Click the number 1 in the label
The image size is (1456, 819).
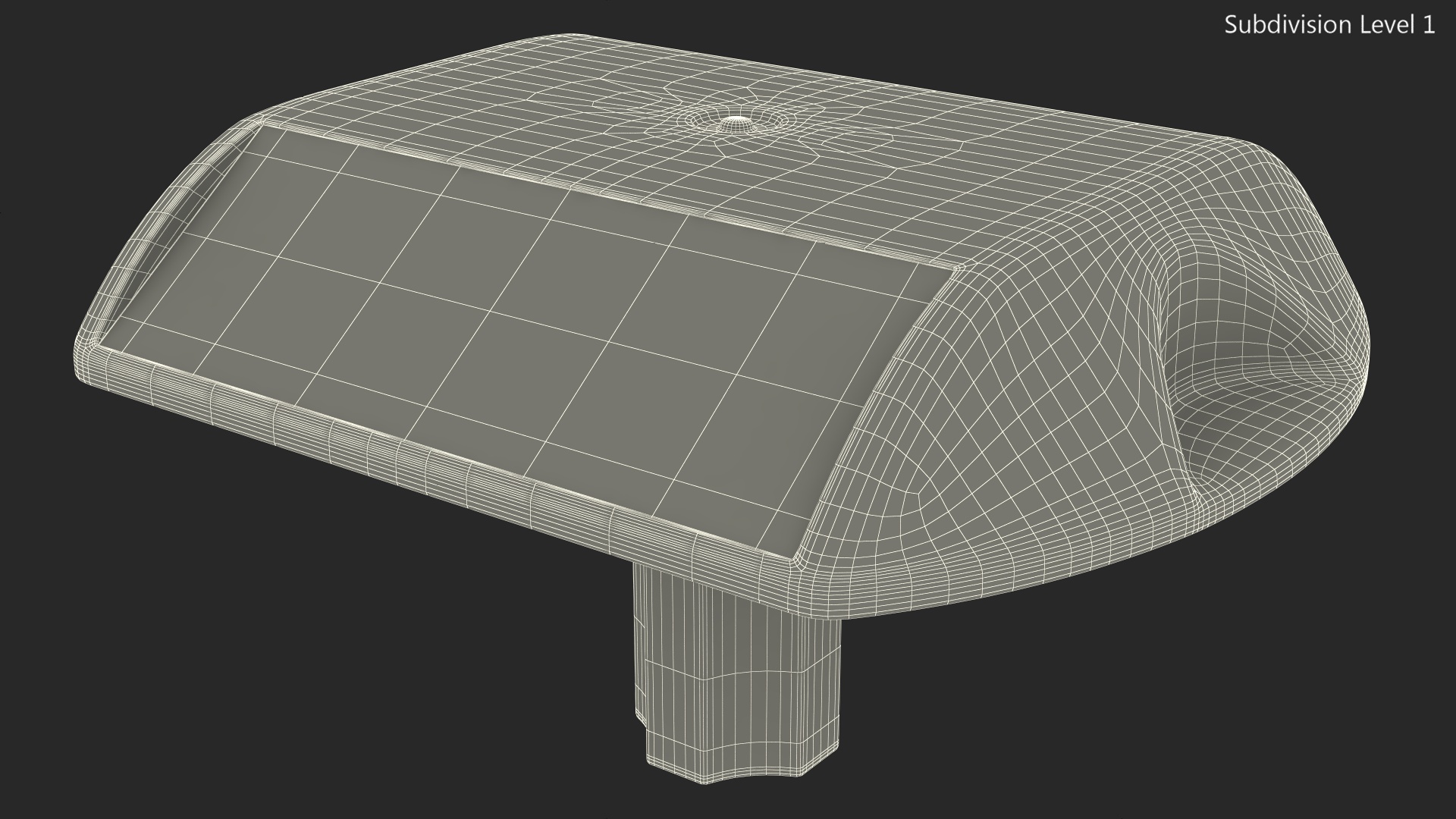[1428, 25]
